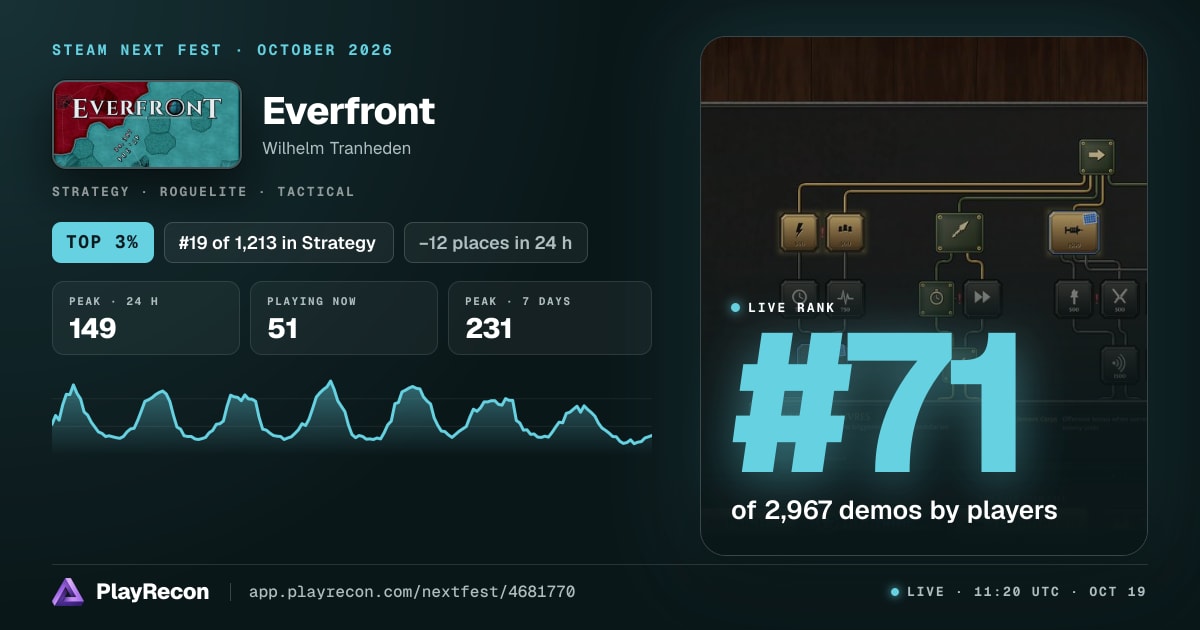Image resolution: width=1200 pixels, height=630 pixels.
Task: Click the 51 playing now value
Action: (x=283, y=328)
